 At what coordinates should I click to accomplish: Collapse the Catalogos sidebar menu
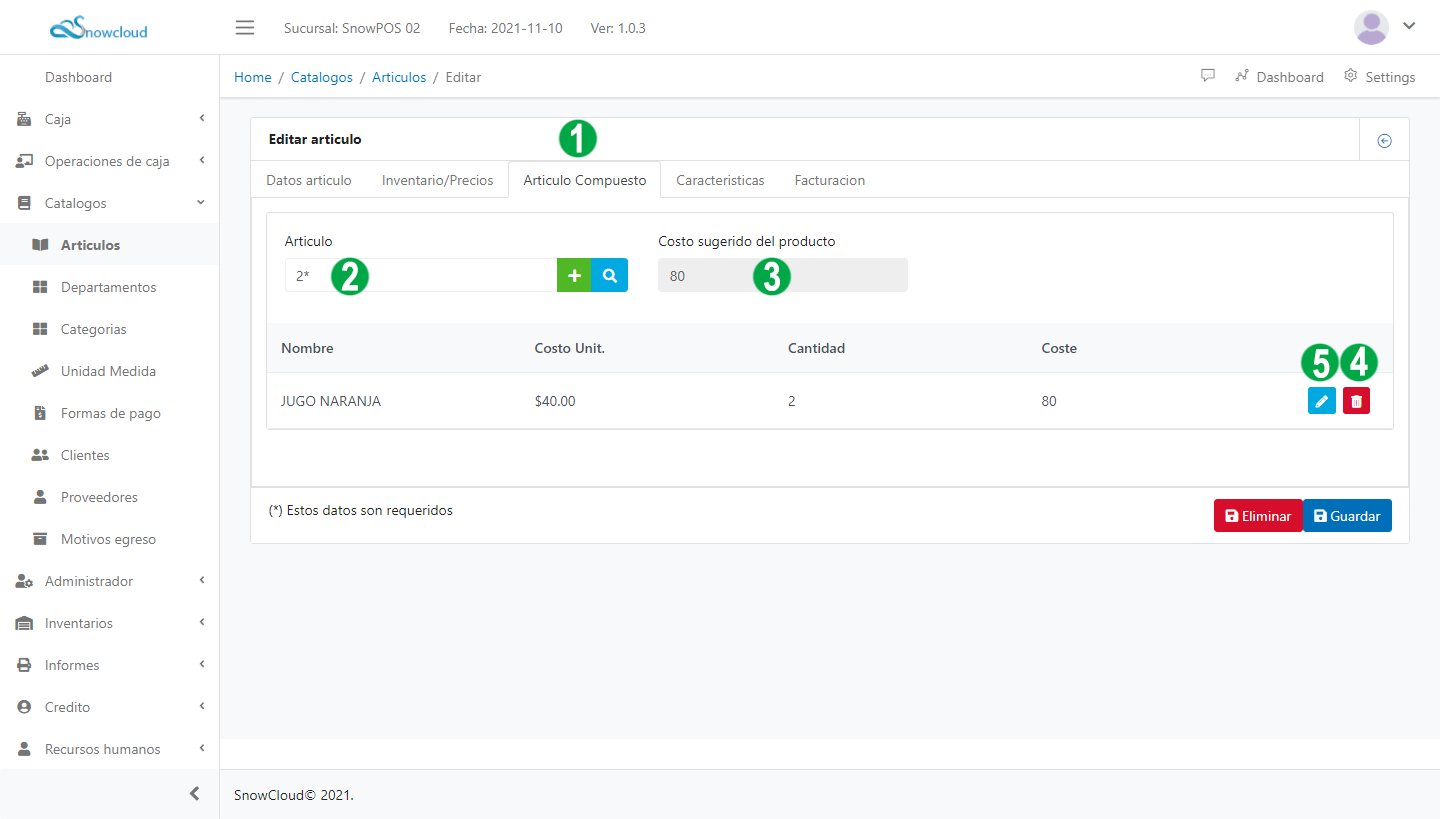pos(109,203)
